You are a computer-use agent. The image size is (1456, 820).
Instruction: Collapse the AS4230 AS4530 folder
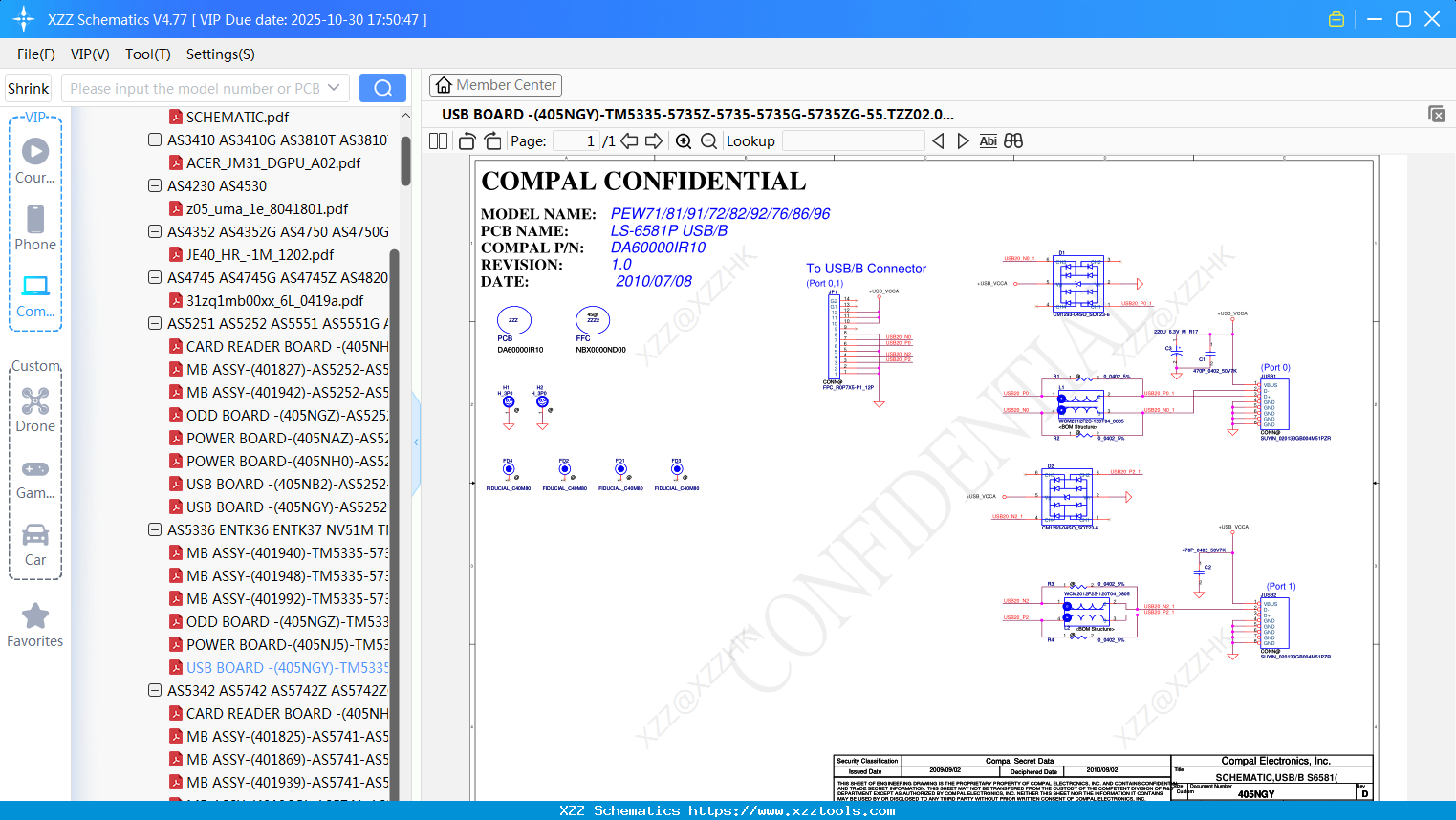(154, 185)
